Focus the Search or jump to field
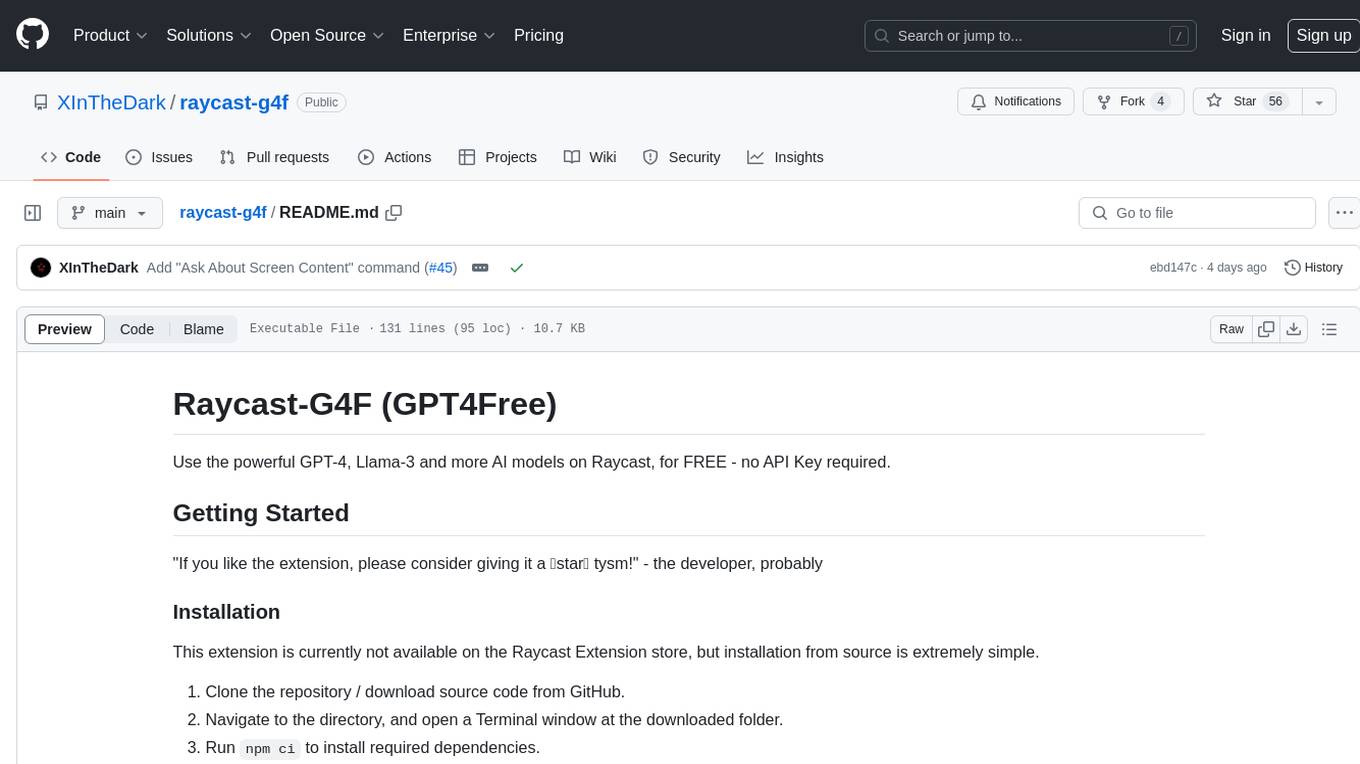Image resolution: width=1360 pixels, height=764 pixels. pyautogui.click(x=1032, y=36)
